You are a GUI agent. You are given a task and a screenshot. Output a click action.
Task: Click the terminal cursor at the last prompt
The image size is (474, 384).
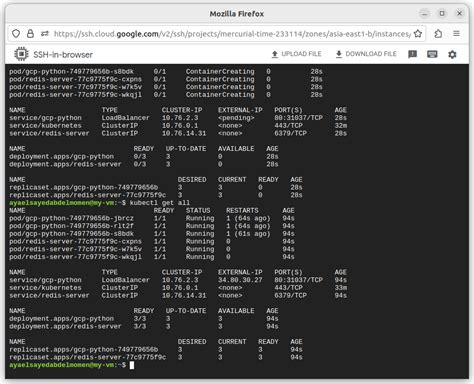coord(132,365)
